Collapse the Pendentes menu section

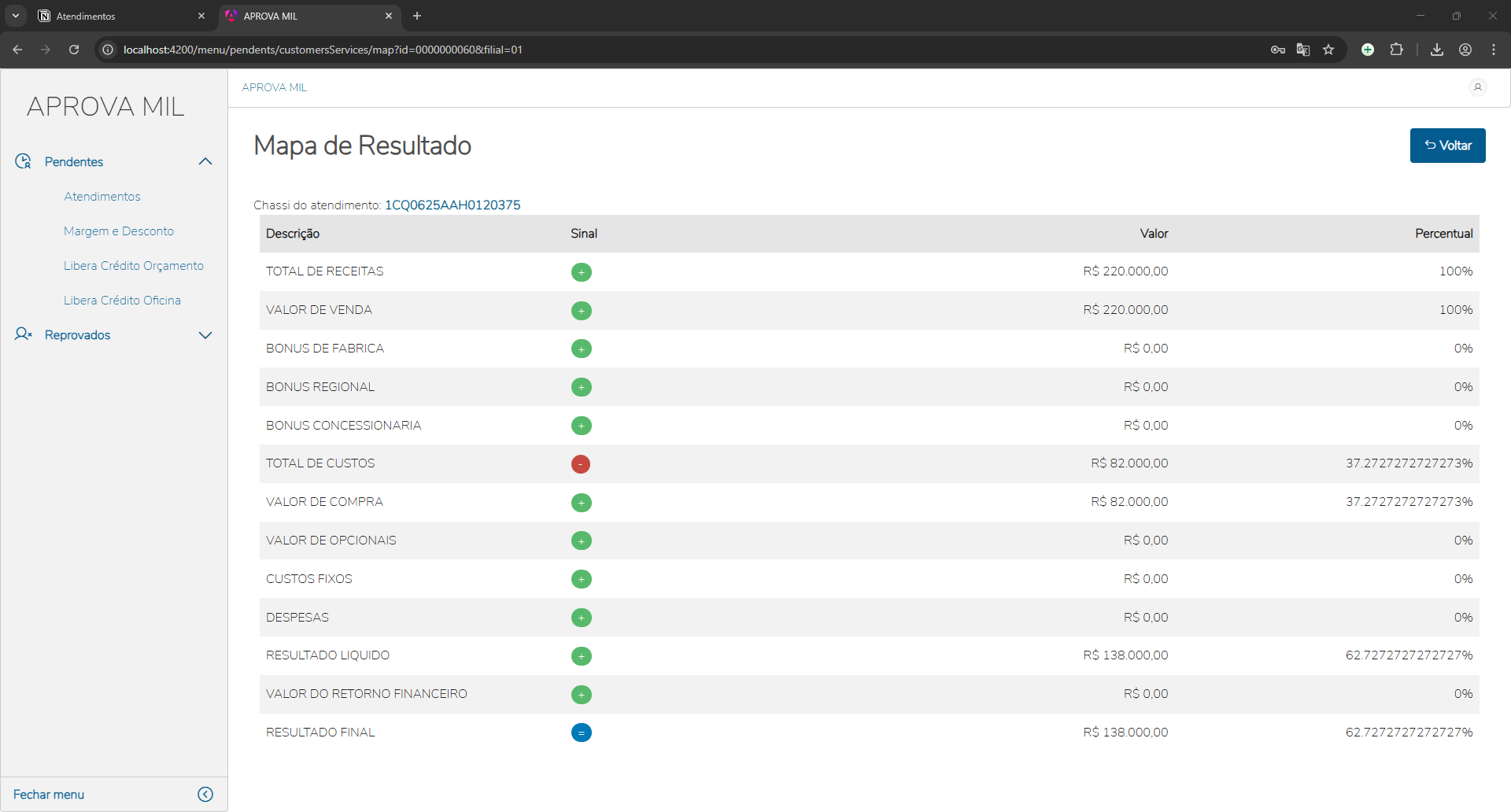(x=205, y=161)
